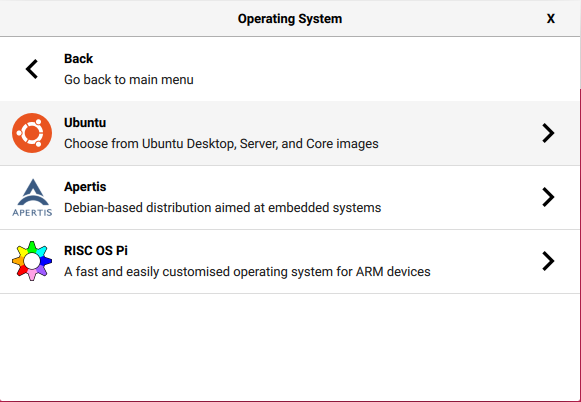Click 'Debian-based distribution aimed at embedded systems'
581x402 pixels.
222,208
